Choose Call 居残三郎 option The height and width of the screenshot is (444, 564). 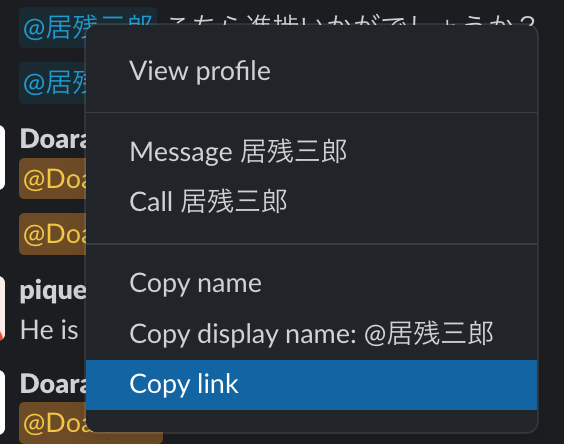(x=311, y=201)
